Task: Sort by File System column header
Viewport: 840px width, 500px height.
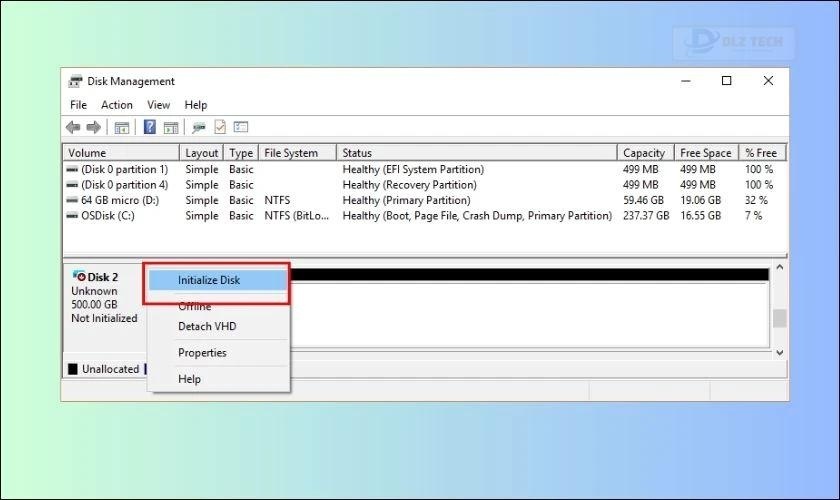Action: point(297,153)
